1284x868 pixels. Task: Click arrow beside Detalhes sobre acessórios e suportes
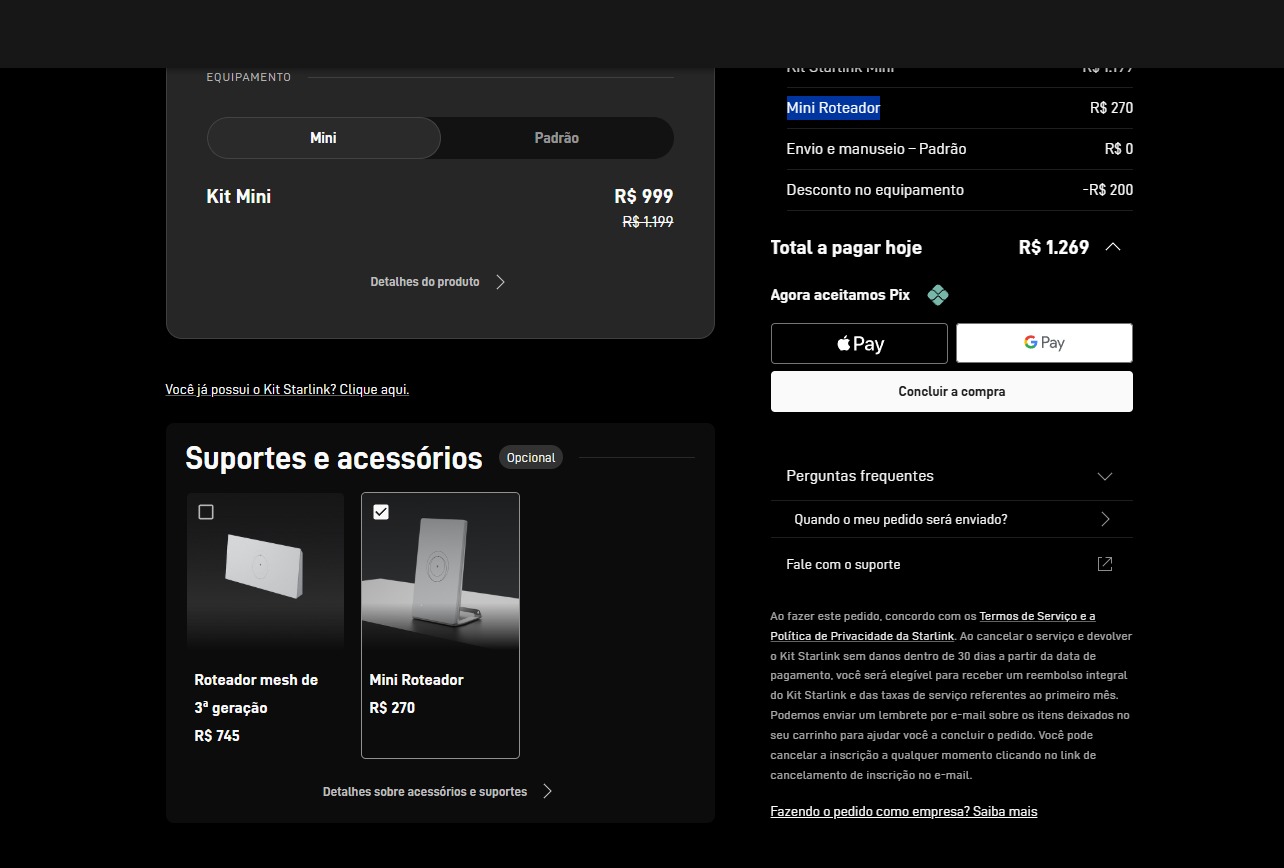pyautogui.click(x=547, y=791)
